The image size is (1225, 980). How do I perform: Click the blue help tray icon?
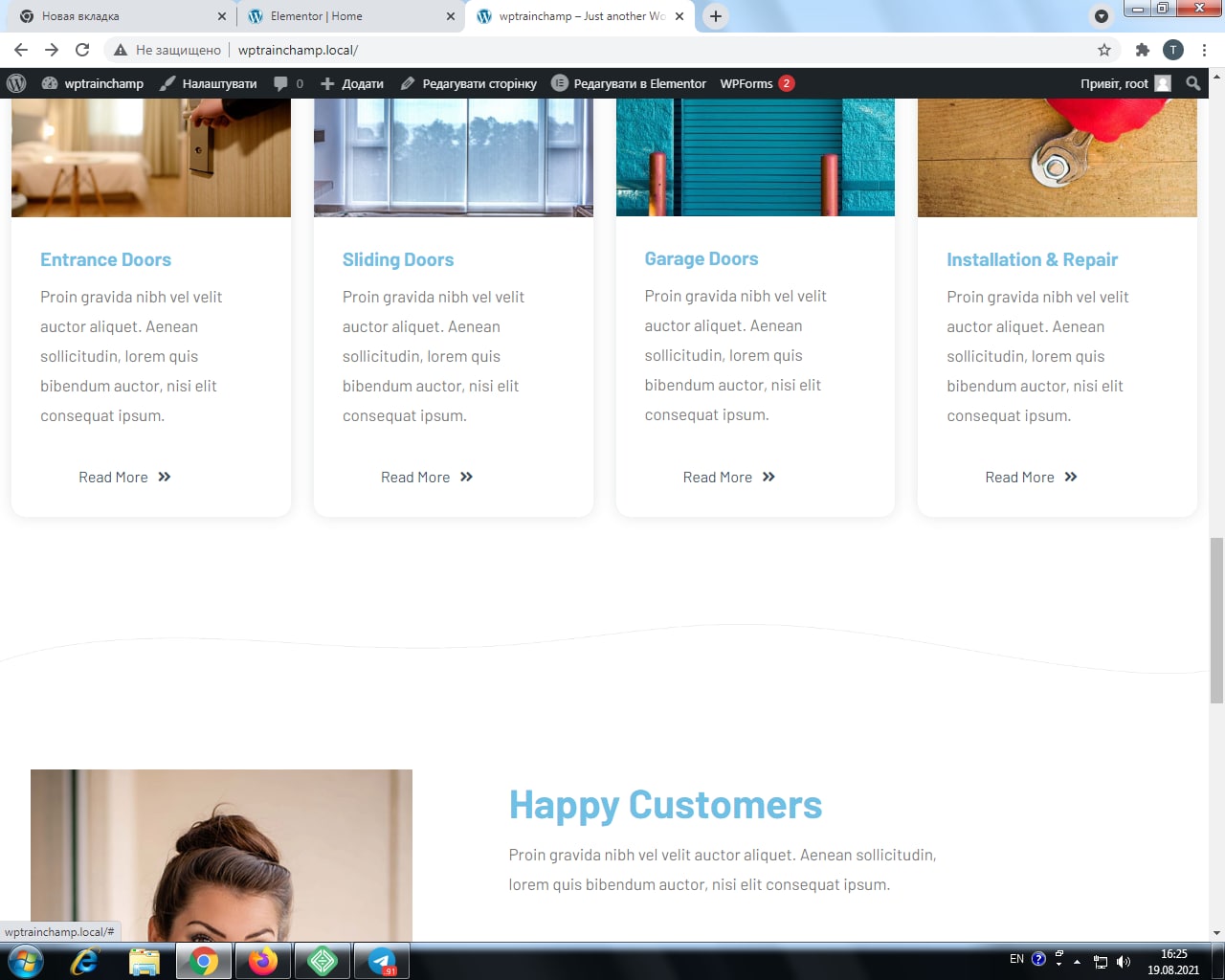[x=1038, y=958]
